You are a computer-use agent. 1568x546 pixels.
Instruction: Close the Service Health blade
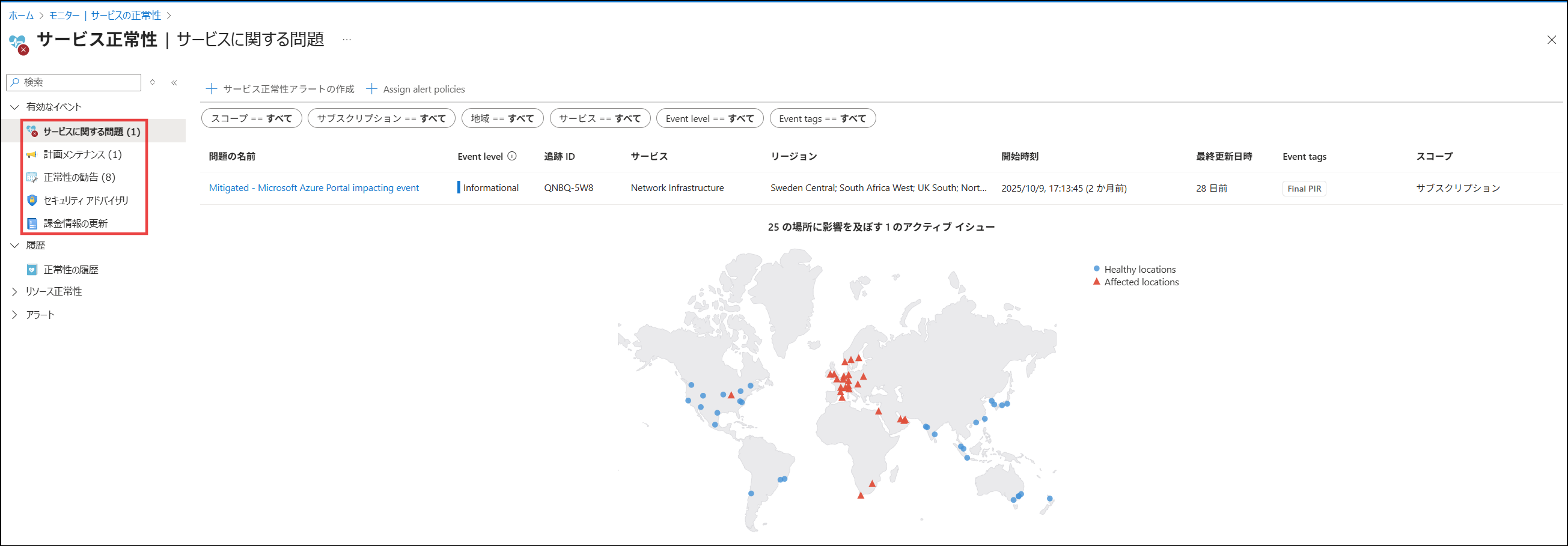point(1552,40)
